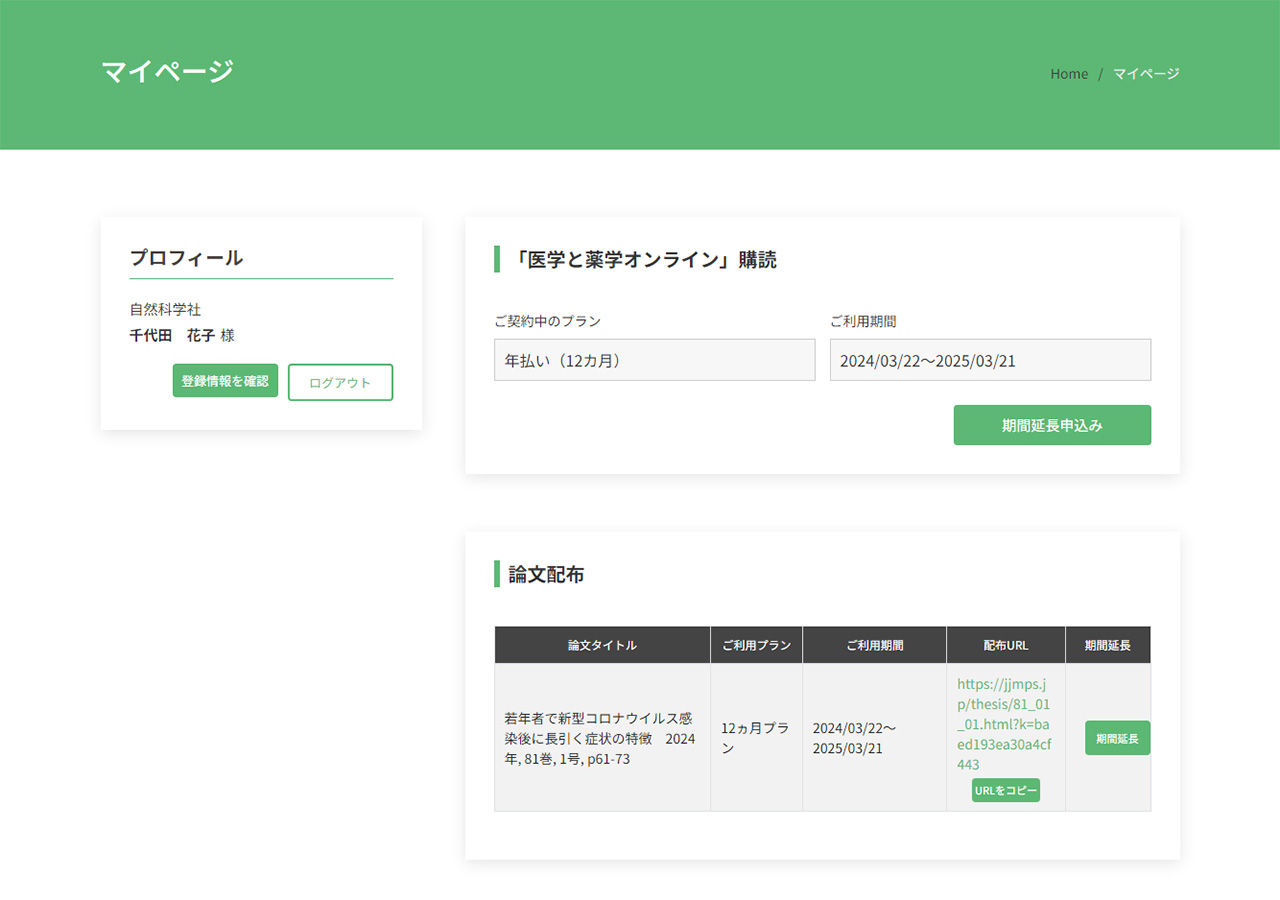Click the company name 自然科学社
This screenshot has height=900, width=1280.
165,310
